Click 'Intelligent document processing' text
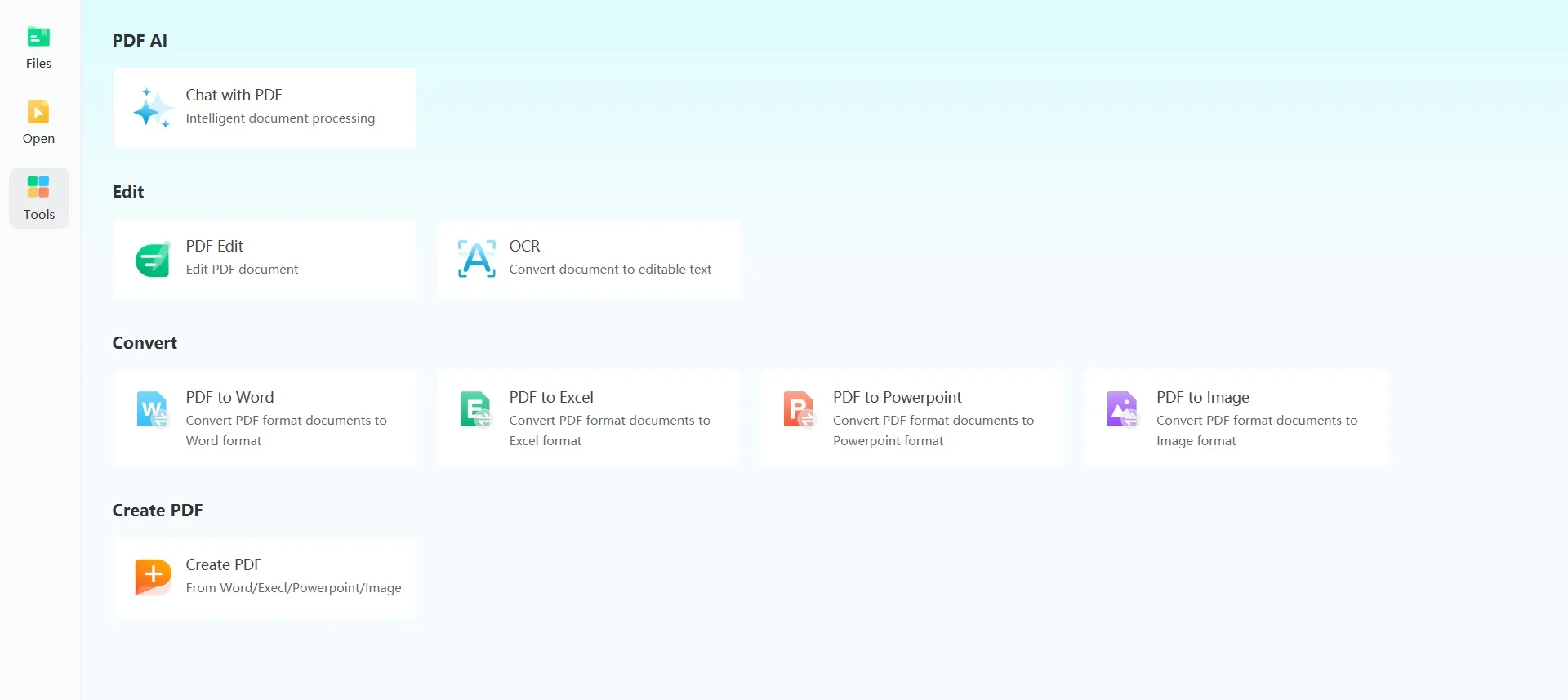 tap(280, 118)
